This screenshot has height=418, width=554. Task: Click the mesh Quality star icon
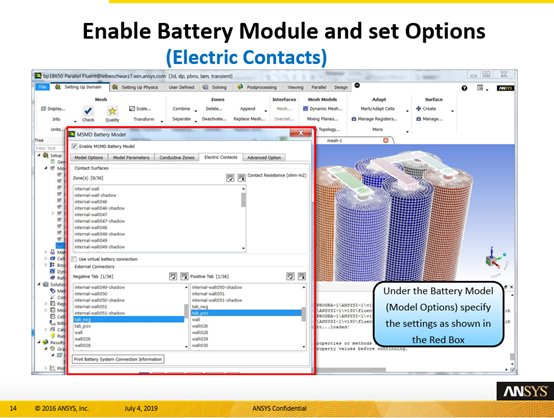[112, 111]
